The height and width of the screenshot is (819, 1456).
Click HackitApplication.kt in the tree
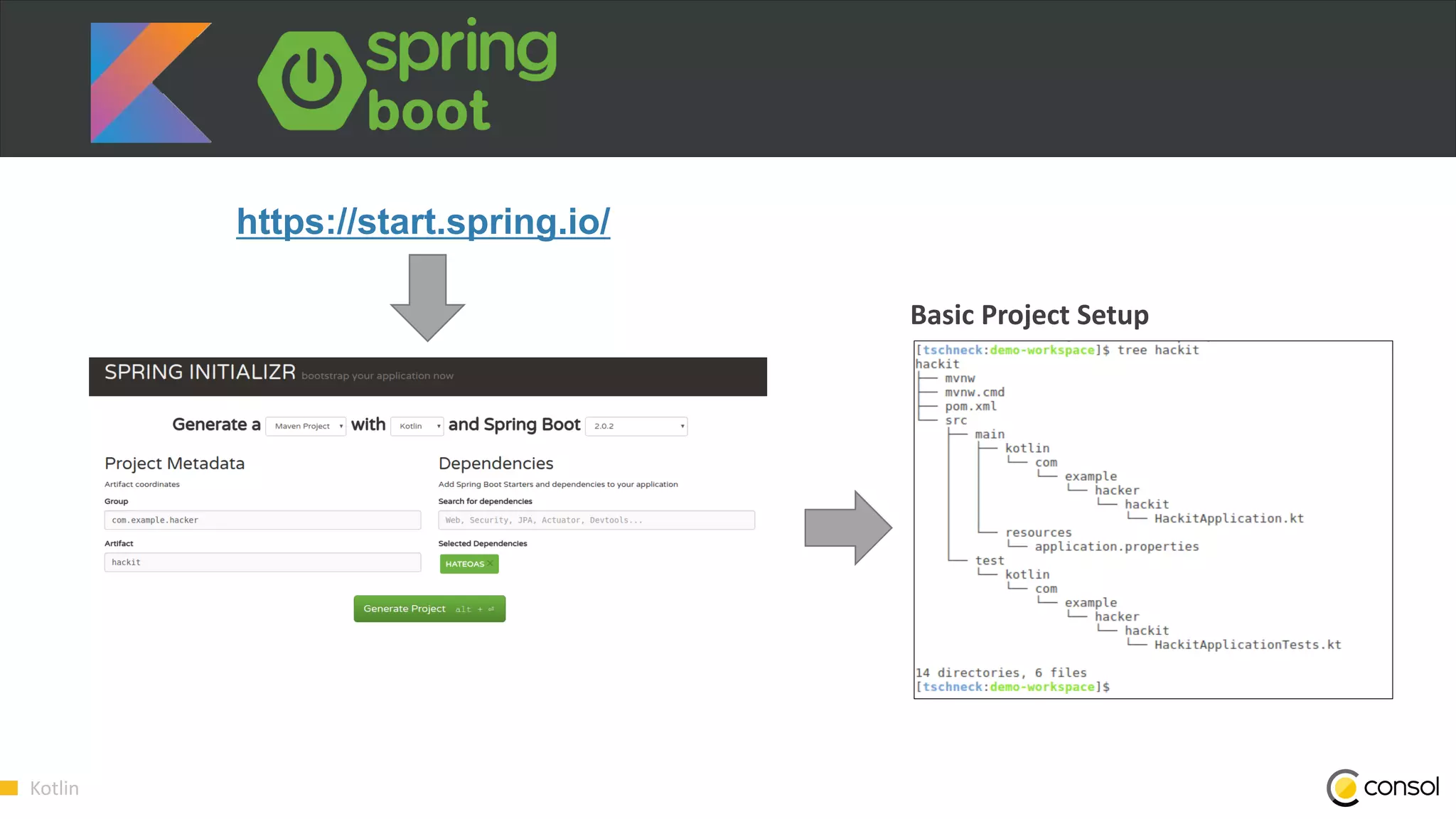[1229, 519]
